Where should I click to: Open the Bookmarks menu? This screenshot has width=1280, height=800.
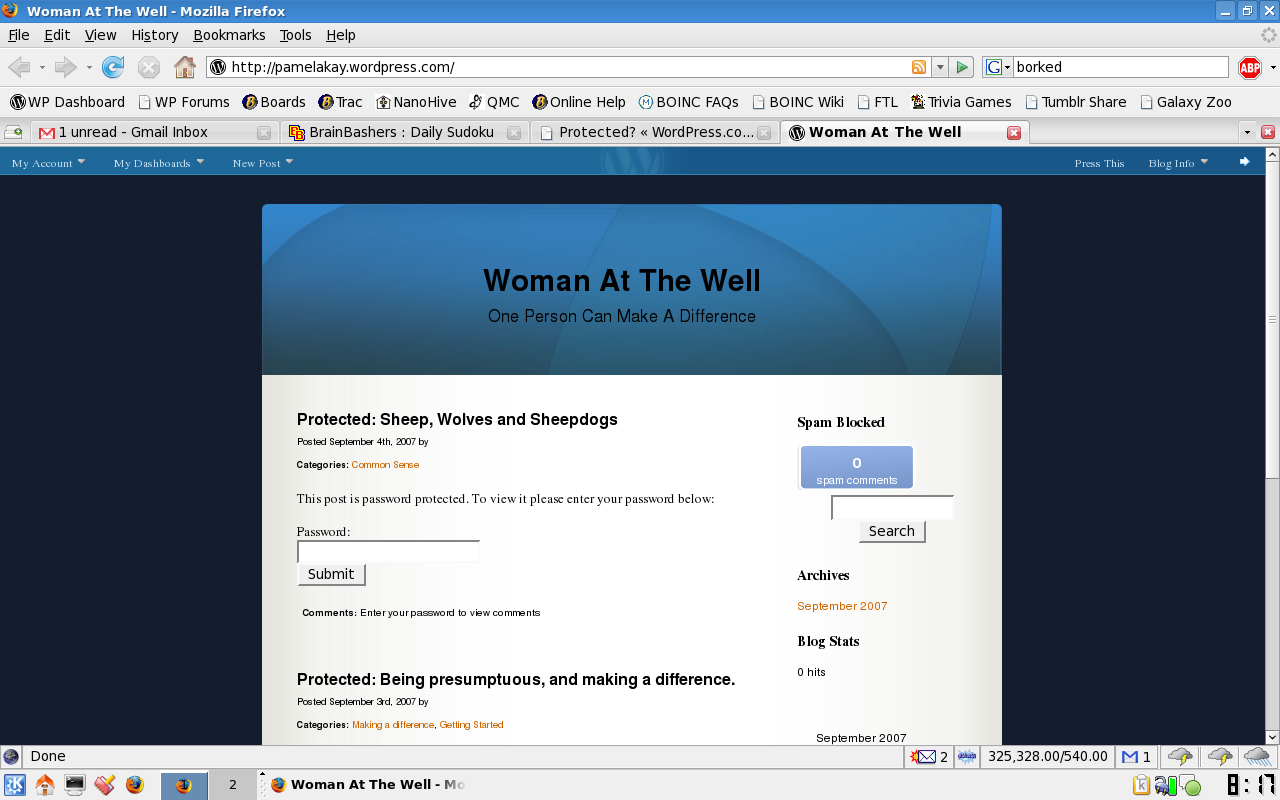tap(229, 35)
